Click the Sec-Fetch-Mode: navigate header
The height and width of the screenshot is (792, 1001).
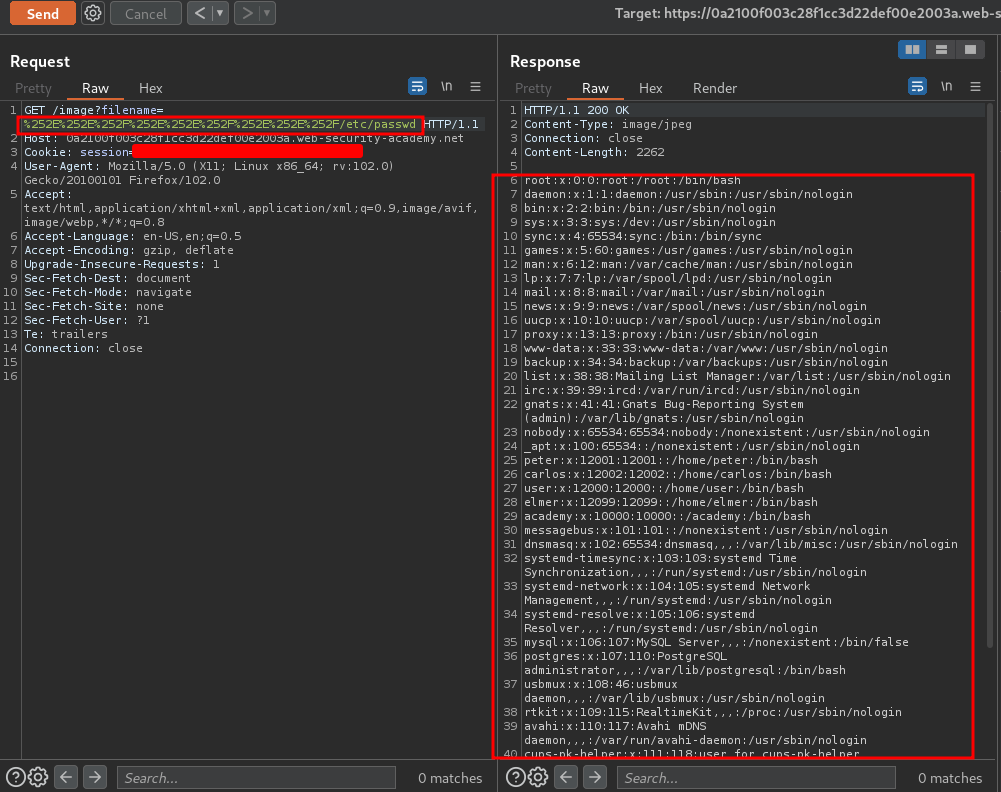[x=108, y=292]
